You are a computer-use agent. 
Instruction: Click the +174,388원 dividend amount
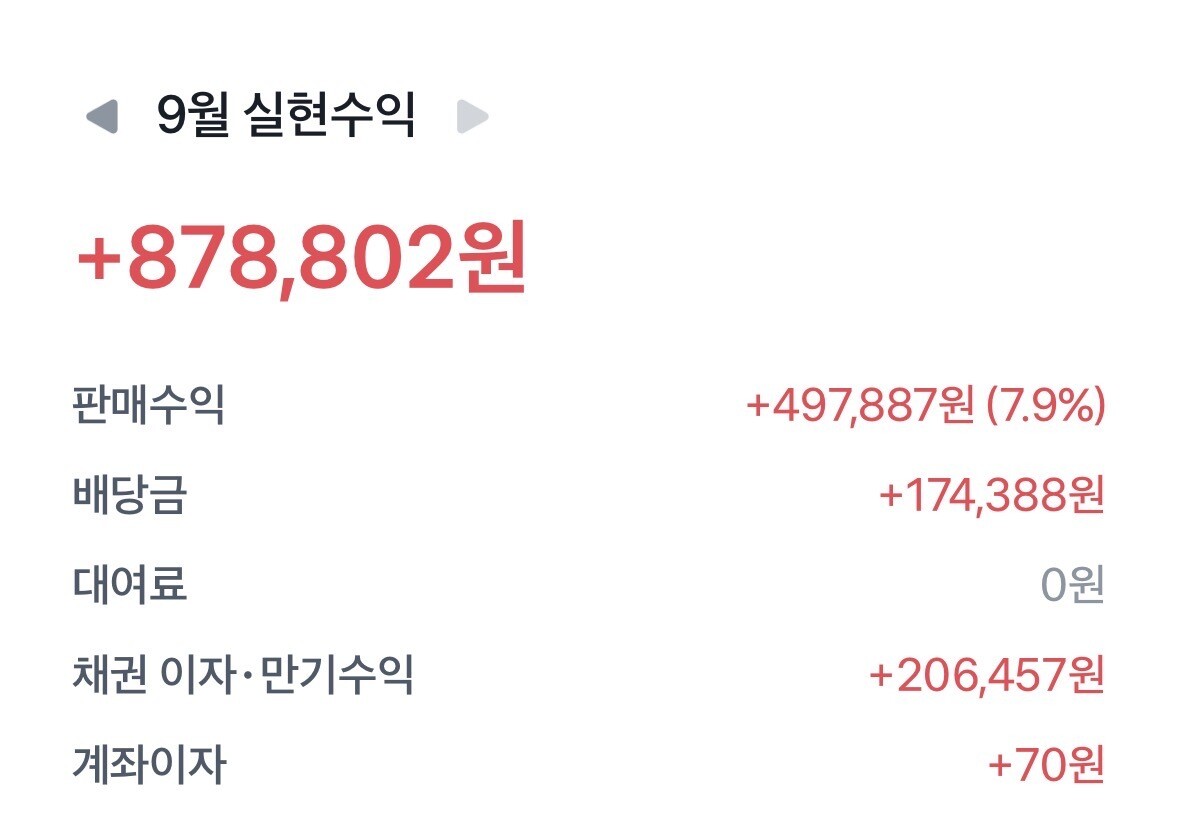coord(991,496)
